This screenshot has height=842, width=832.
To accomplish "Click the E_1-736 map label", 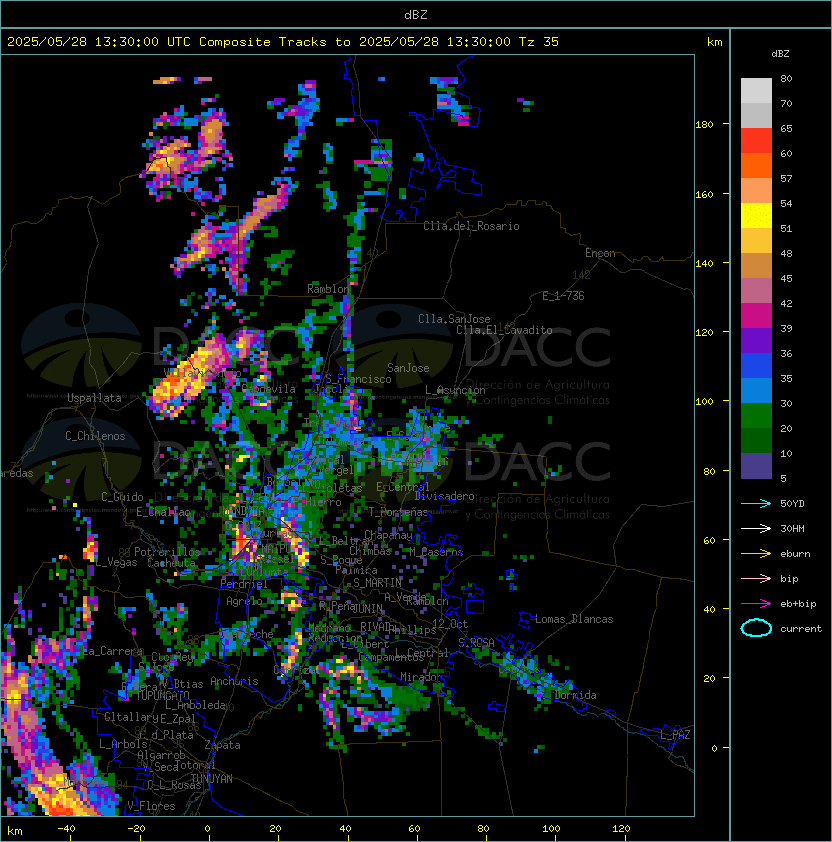I will 563,296.
